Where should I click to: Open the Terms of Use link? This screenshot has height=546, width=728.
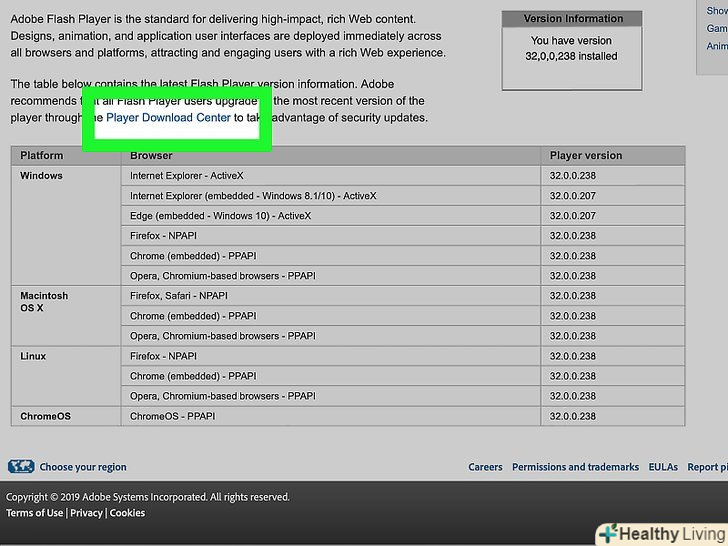point(34,513)
